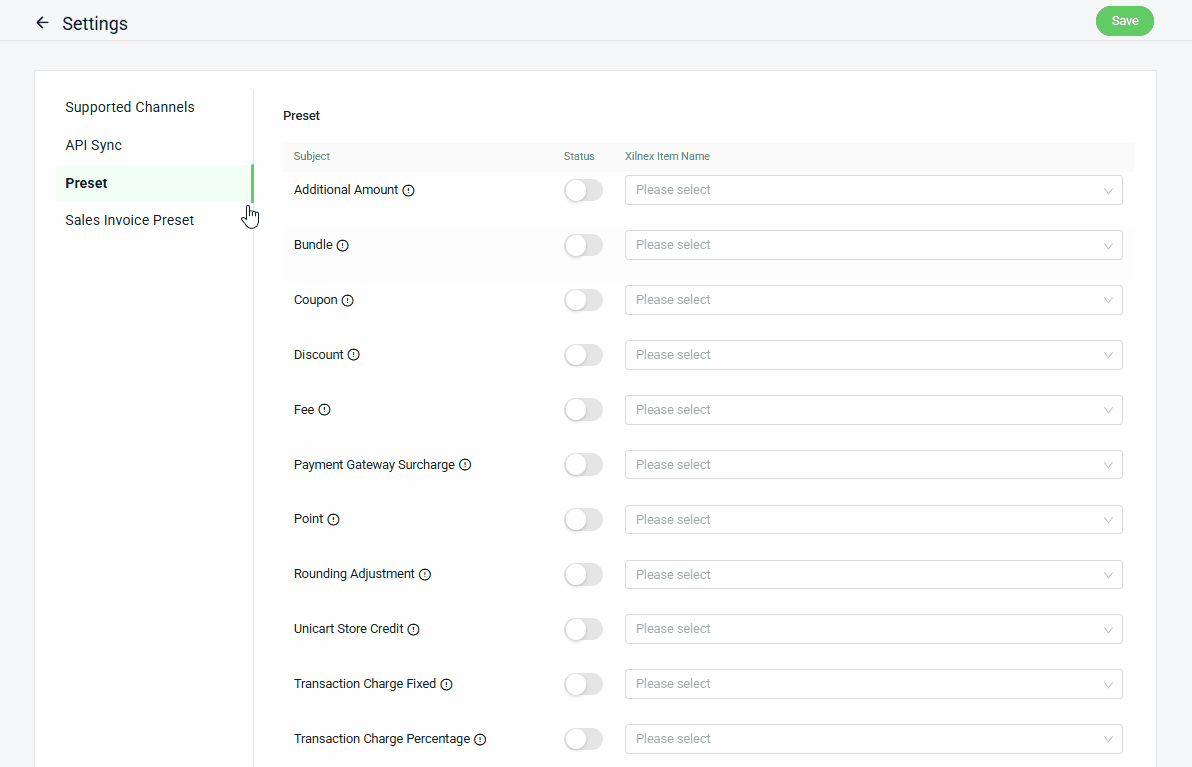Open the Bundle Xilnex item dropdown
Viewport: 1192px width, 767px height.
(x=873, y=245)
